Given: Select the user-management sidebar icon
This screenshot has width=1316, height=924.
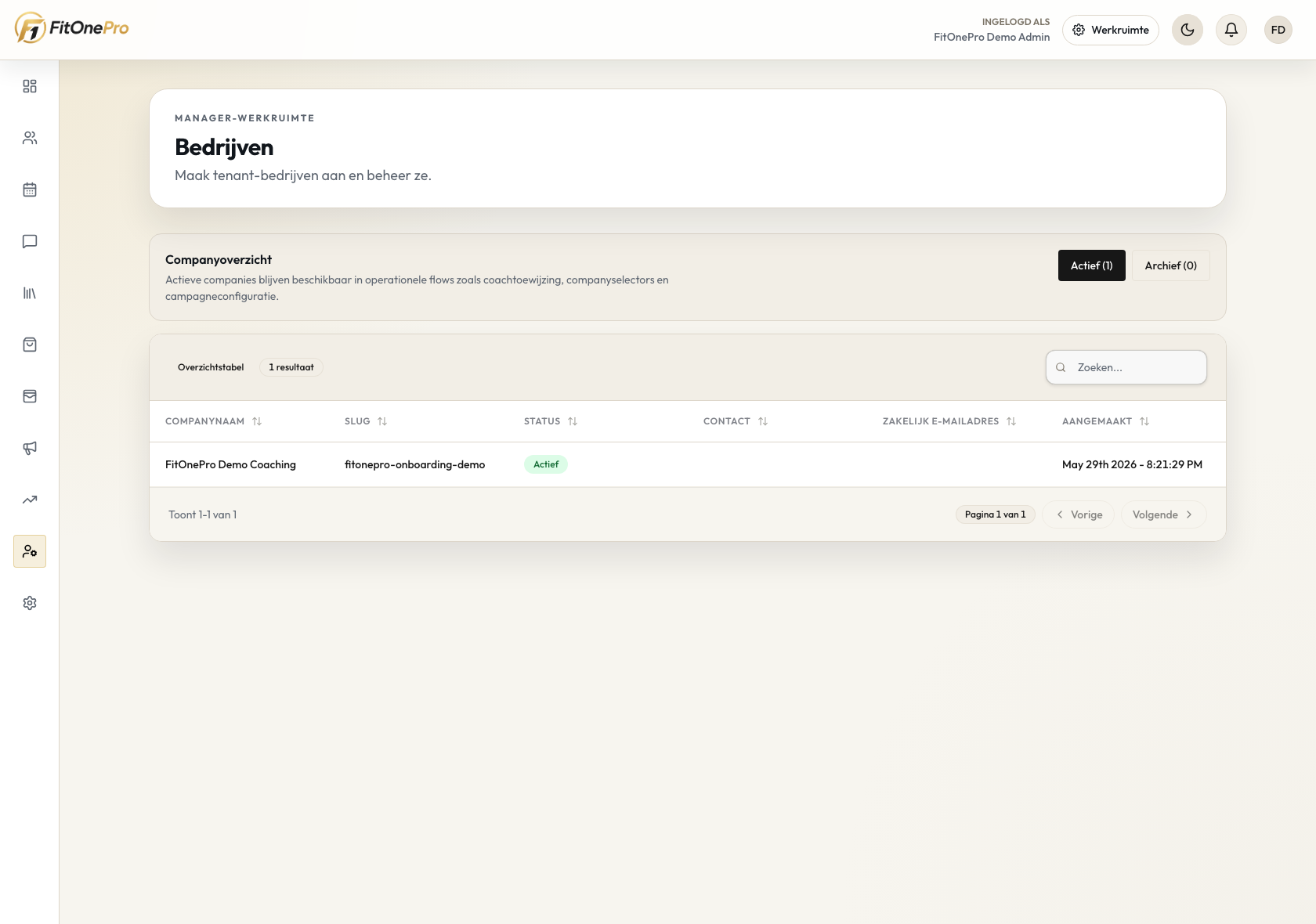Looking at the screenshot, I should pos(30,551).
